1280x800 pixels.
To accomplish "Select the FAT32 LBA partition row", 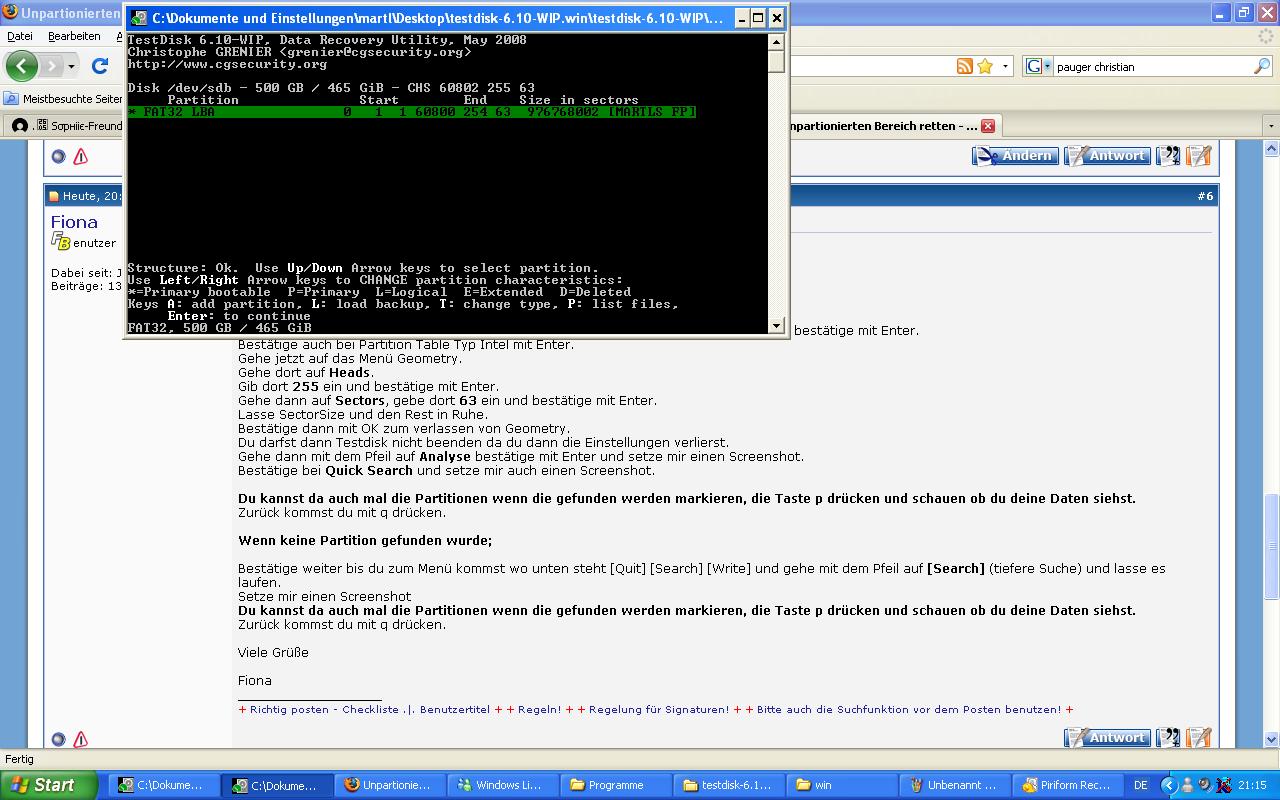I will coord(411,112).
